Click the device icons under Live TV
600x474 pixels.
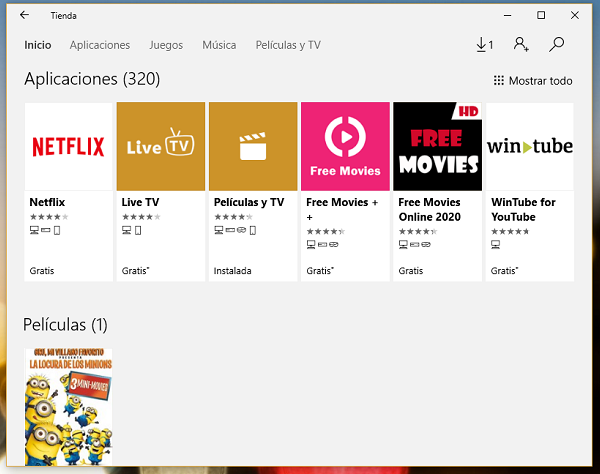[132, 230]
